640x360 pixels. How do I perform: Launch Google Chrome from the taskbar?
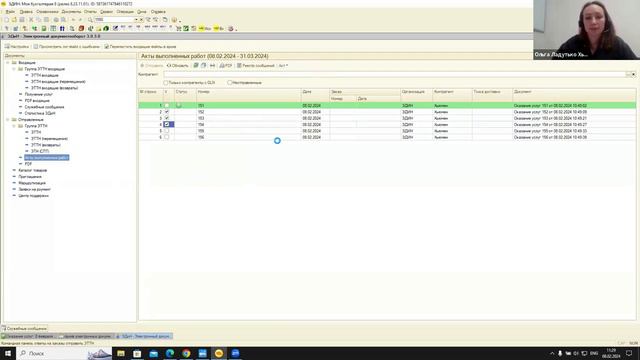(186, 353)
